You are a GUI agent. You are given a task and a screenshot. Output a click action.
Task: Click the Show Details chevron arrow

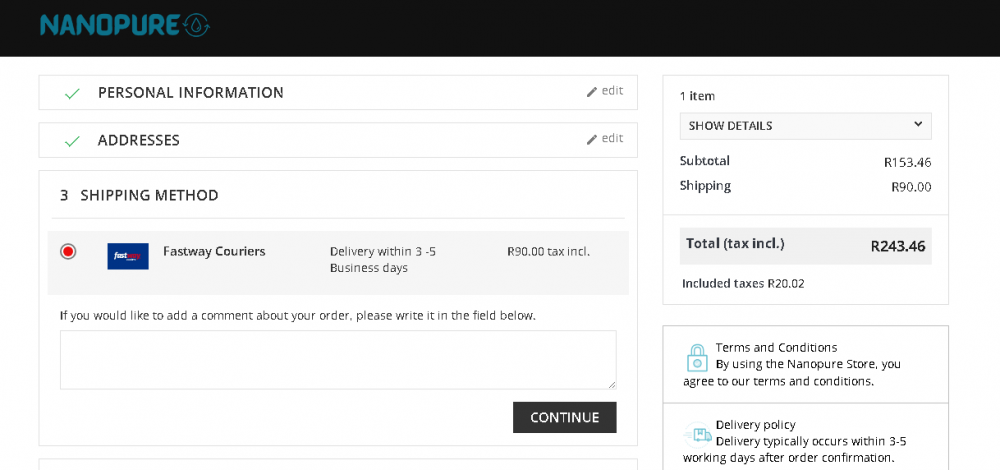tap(918, 125)
